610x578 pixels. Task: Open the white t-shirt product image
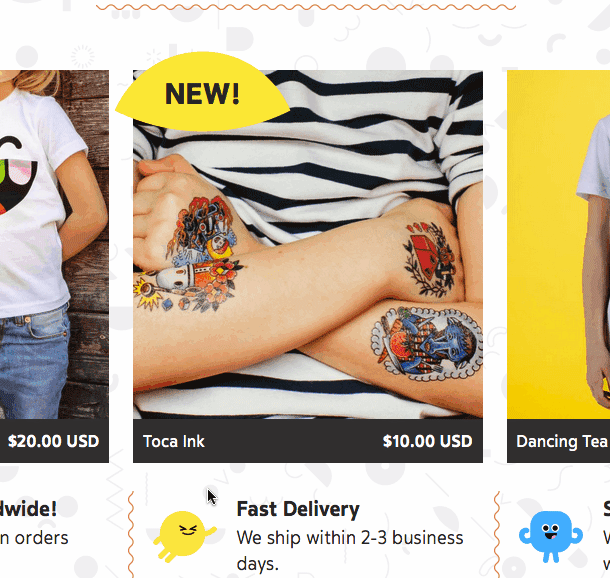pos(54,244)
